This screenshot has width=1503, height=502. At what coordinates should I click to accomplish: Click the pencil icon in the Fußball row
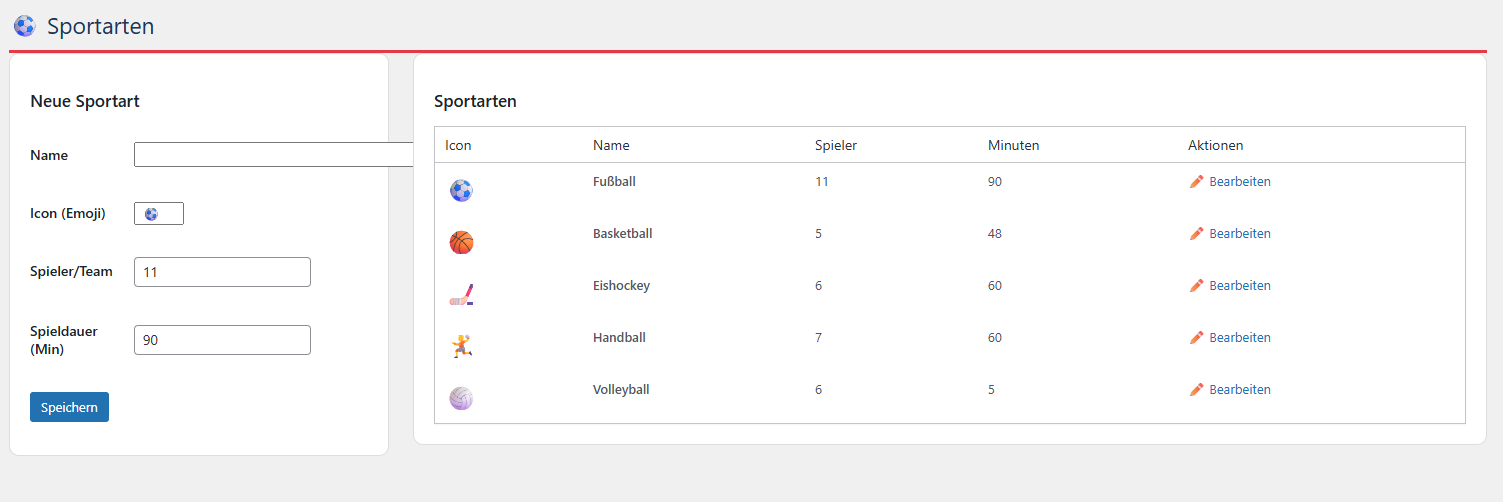1197,182
